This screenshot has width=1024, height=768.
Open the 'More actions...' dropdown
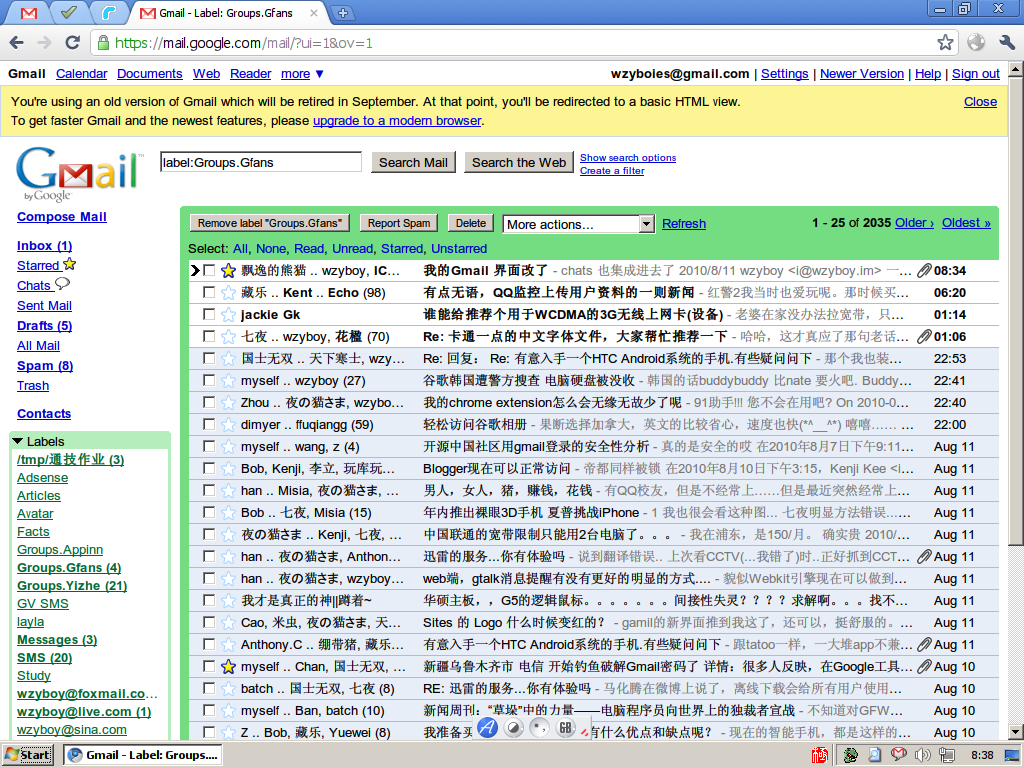[578, 224]
